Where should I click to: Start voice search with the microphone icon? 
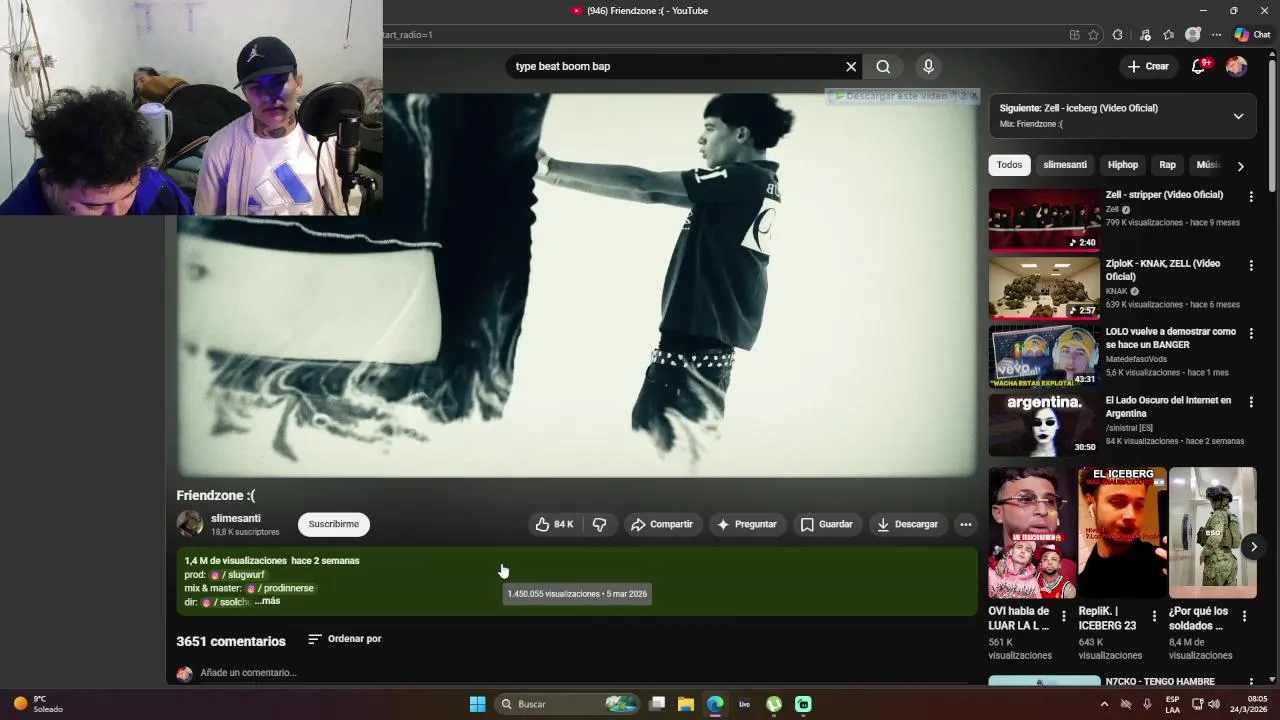928,66
